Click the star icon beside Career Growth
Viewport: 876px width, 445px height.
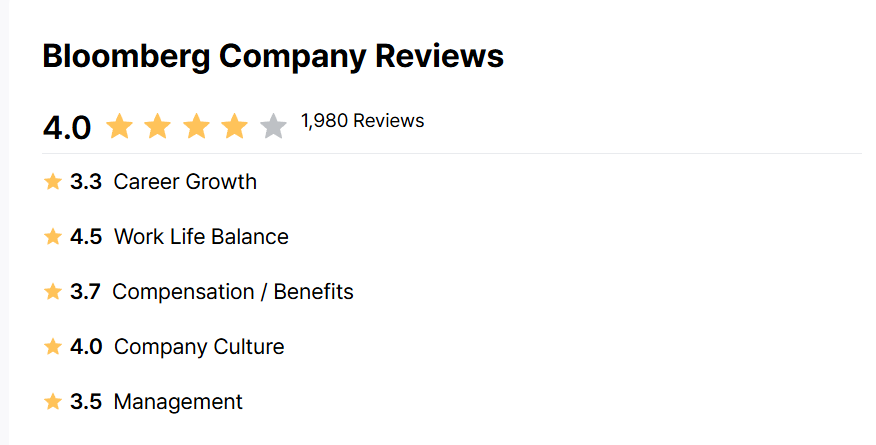point(53,181)
